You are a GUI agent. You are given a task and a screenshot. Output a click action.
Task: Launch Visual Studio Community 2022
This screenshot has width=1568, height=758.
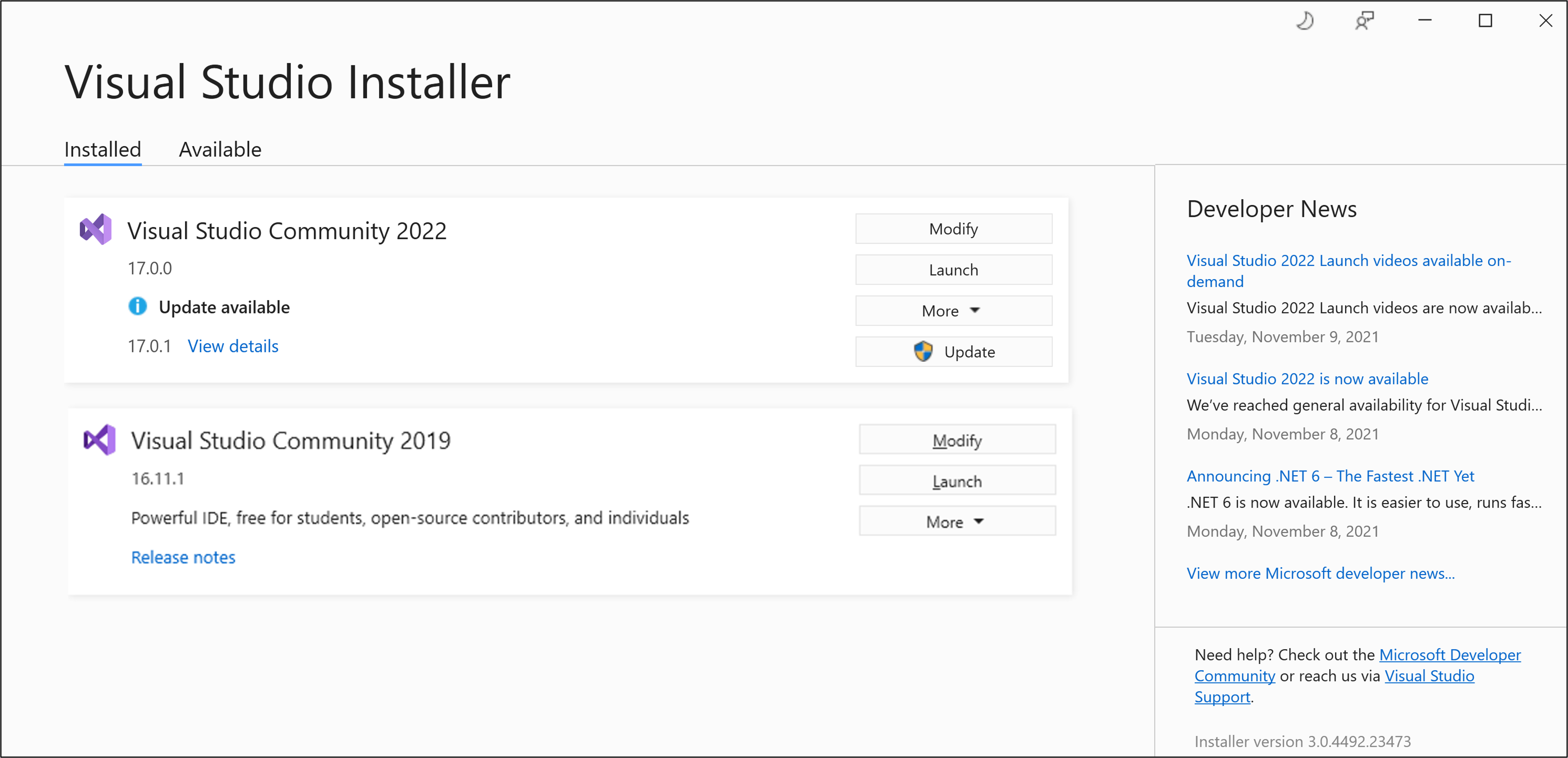tap(953, 269)
